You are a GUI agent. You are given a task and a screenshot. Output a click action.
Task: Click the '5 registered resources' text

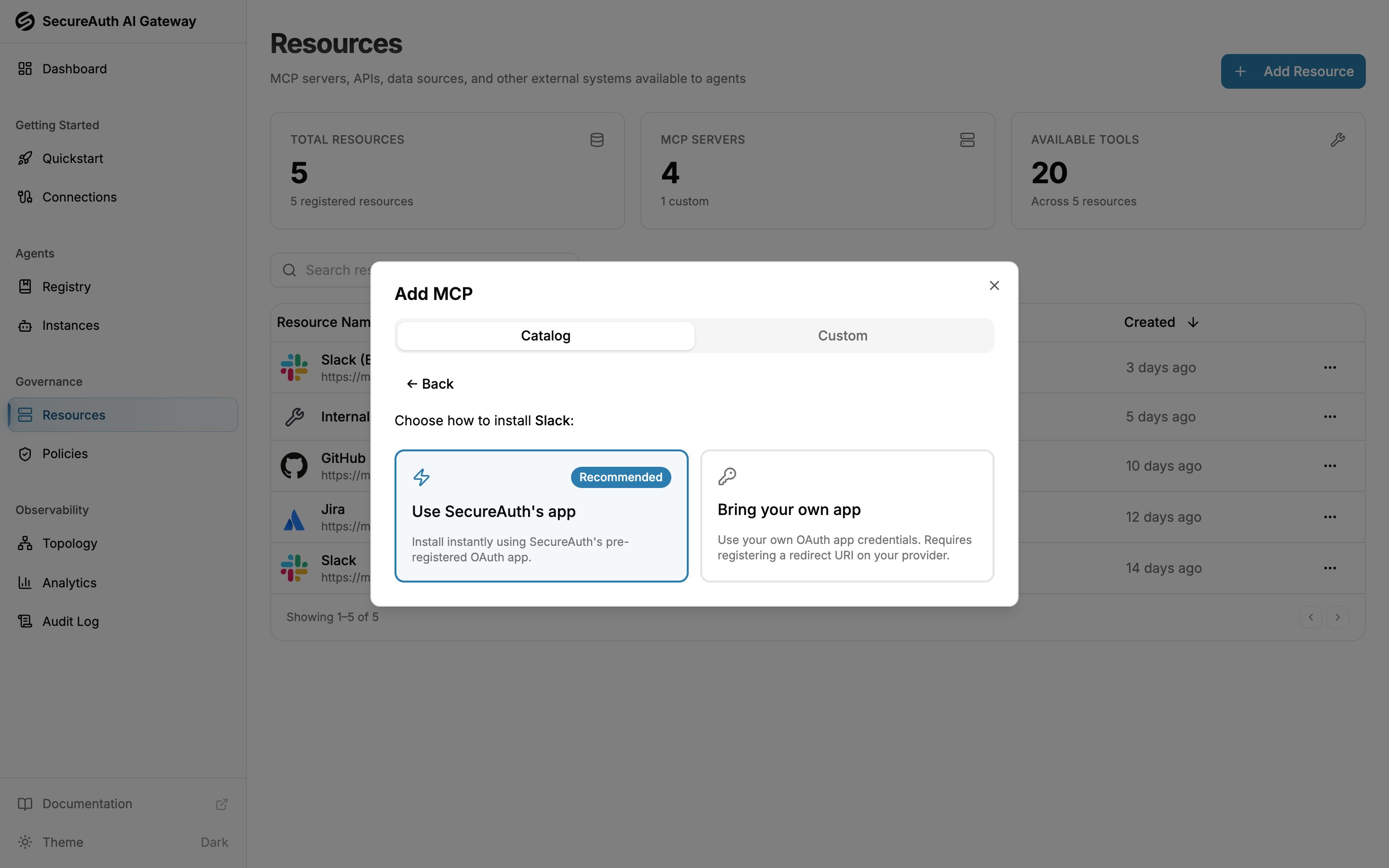351,202
